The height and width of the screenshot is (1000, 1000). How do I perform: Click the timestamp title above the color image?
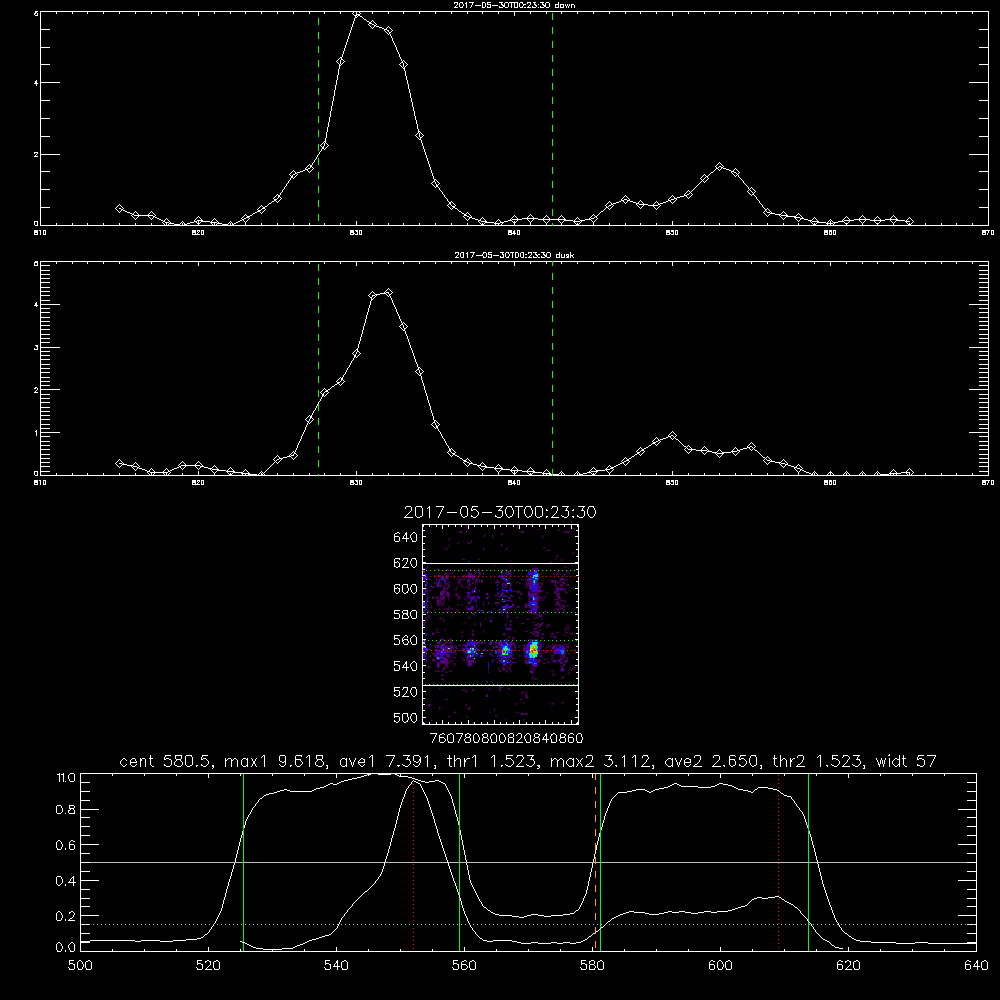(x=500, y=513)
